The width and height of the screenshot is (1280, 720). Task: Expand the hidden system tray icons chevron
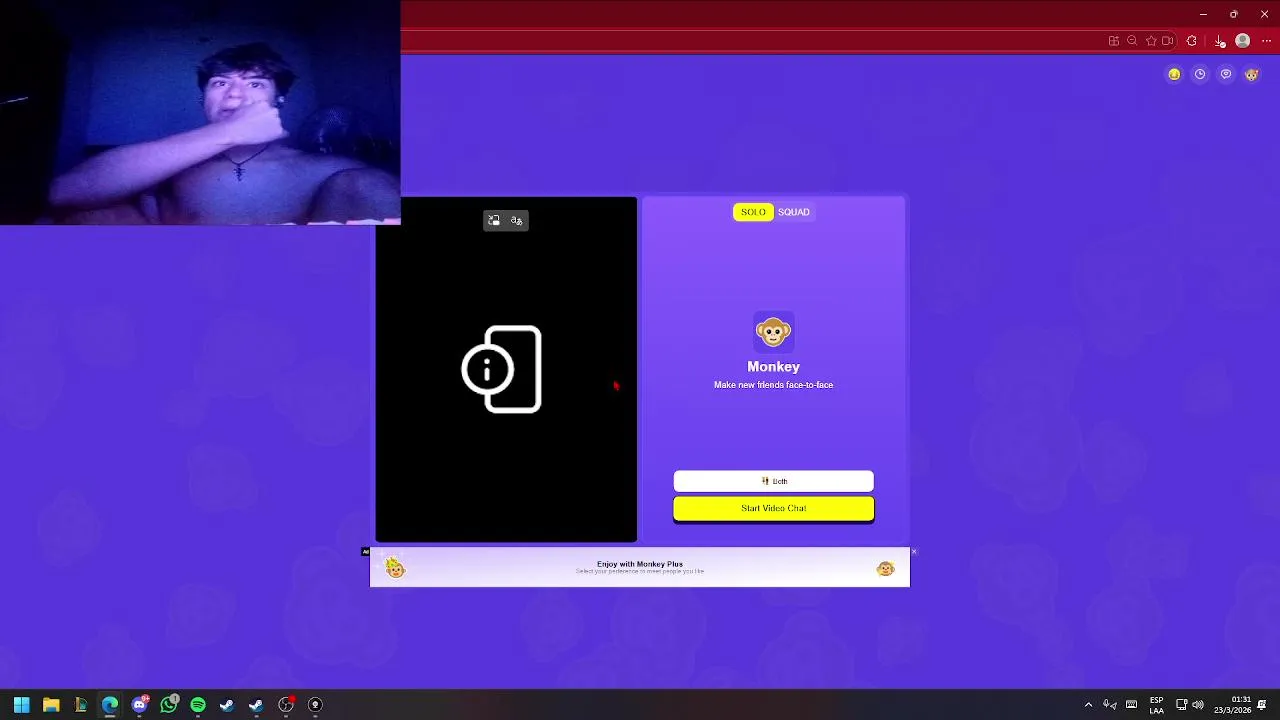[1088, 705]
